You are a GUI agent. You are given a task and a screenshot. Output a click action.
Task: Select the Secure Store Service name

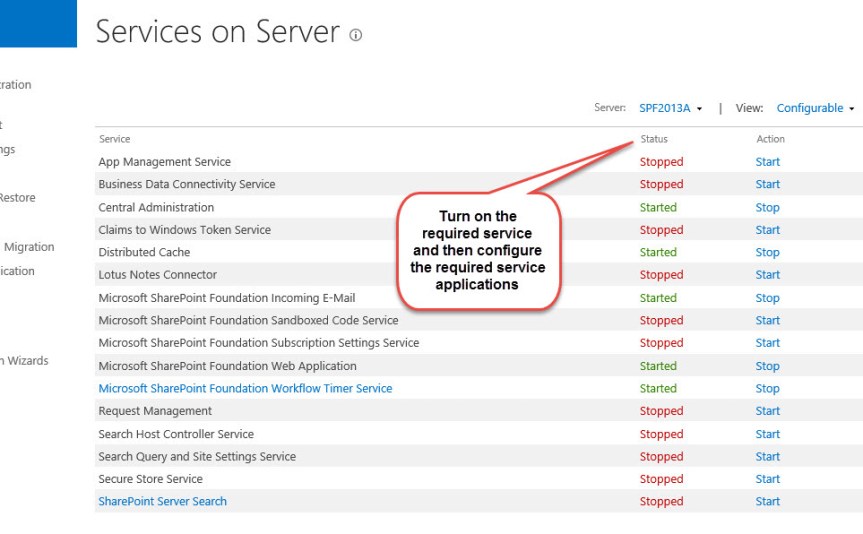pyautogui.click(x=150, y=479)
